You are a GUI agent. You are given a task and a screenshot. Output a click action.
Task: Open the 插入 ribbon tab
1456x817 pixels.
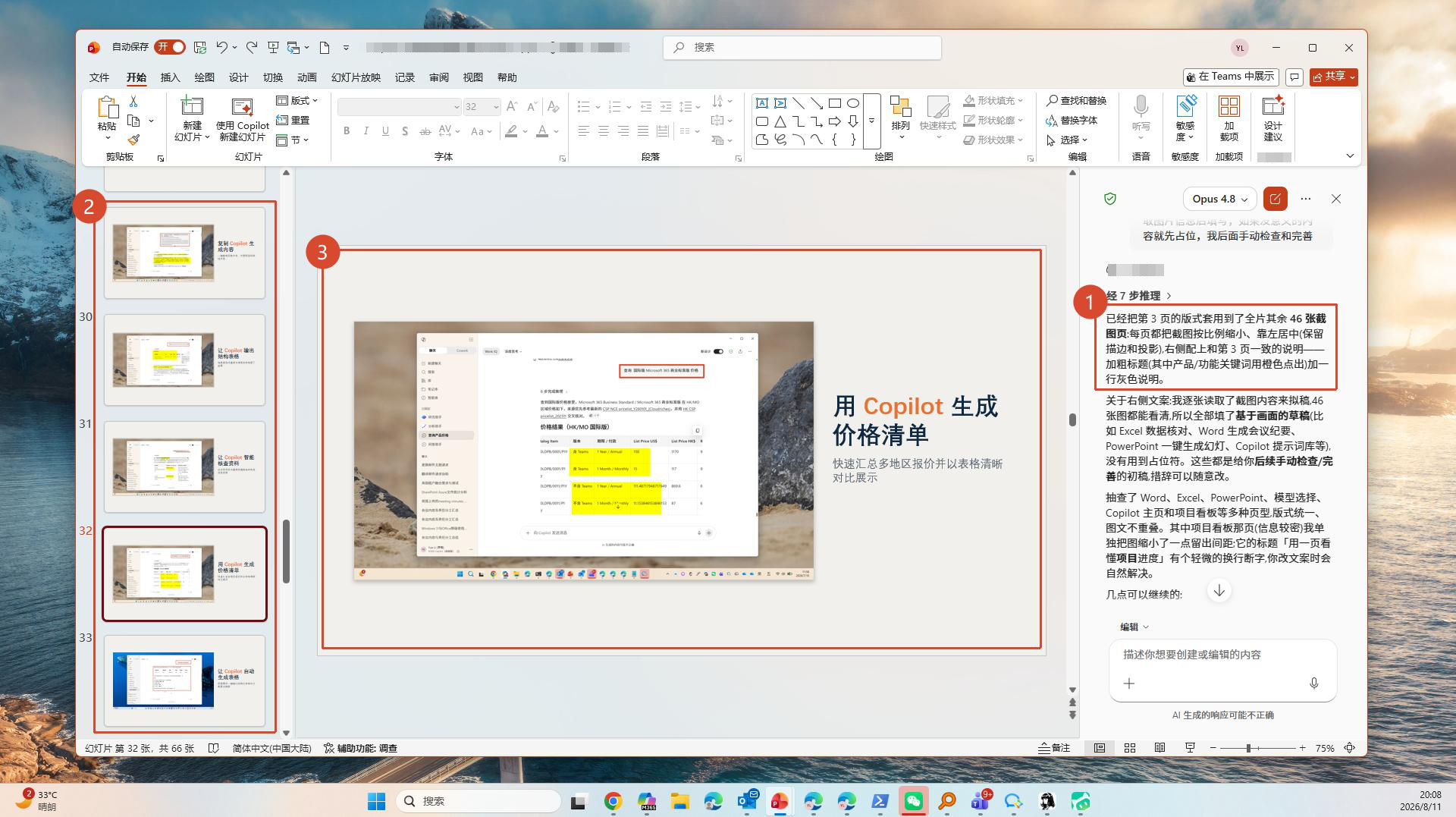(x=171, y=77)
